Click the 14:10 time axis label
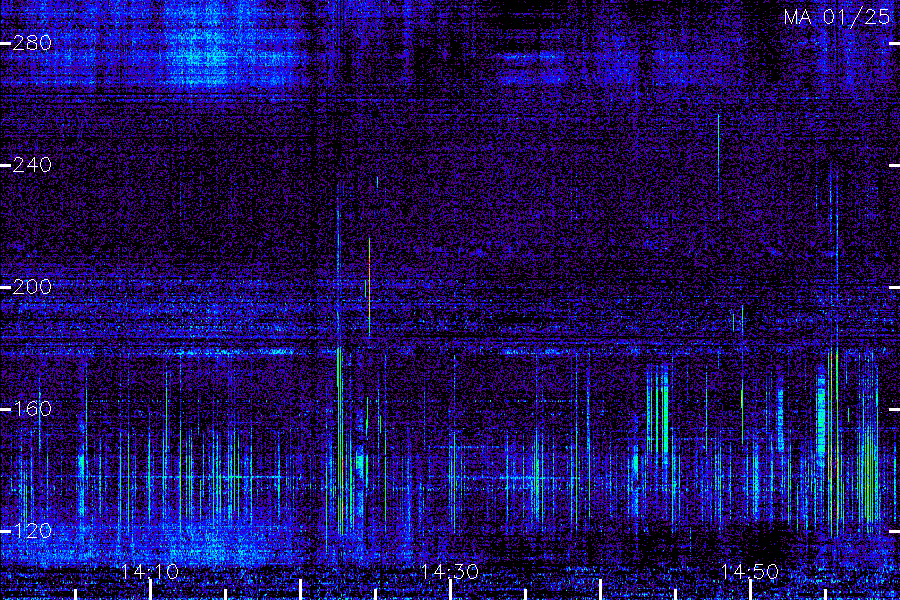The width and height of the screenshot is (900, 600). point(150,572)
